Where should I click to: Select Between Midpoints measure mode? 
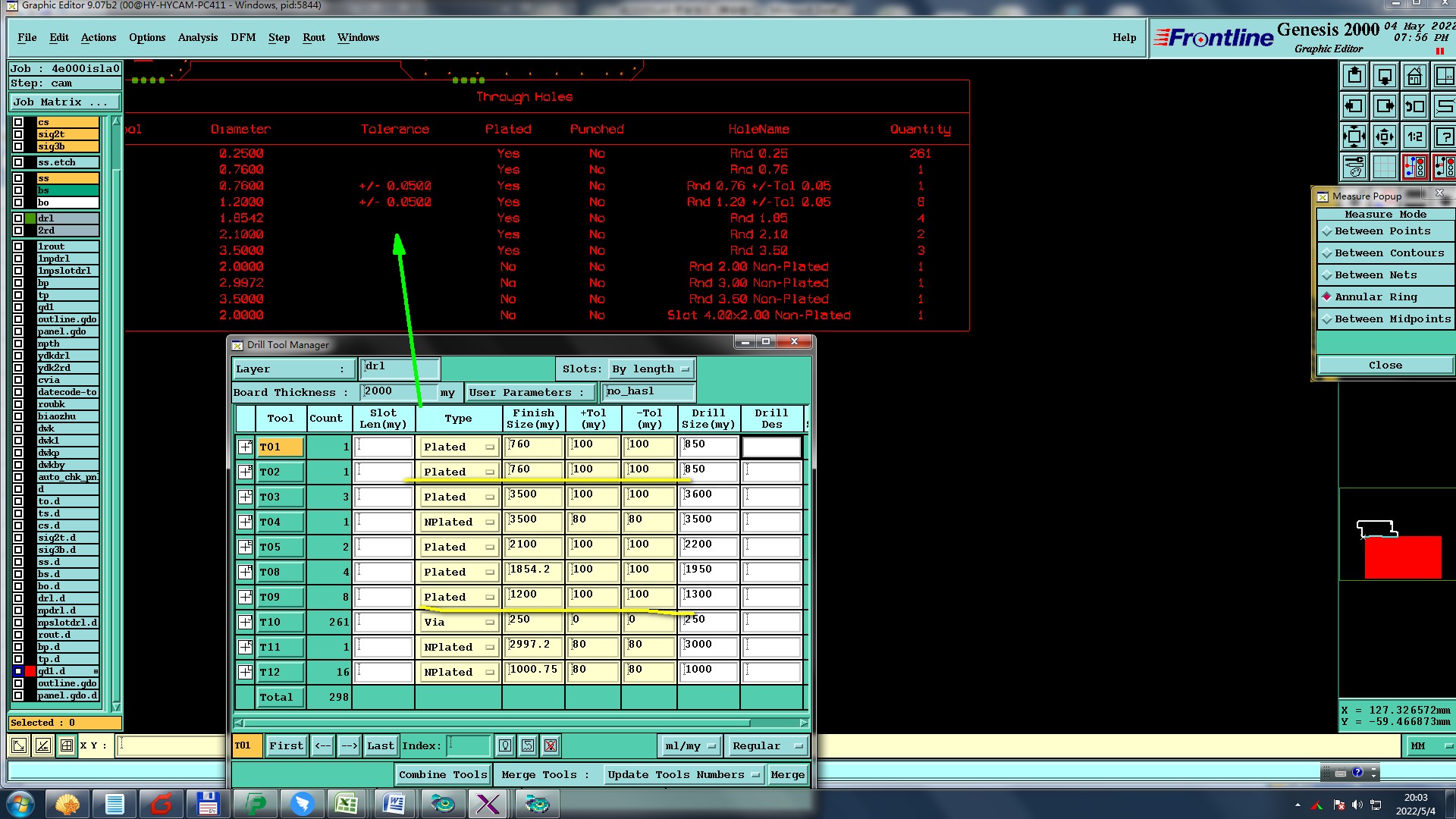tap(1385, 319)
